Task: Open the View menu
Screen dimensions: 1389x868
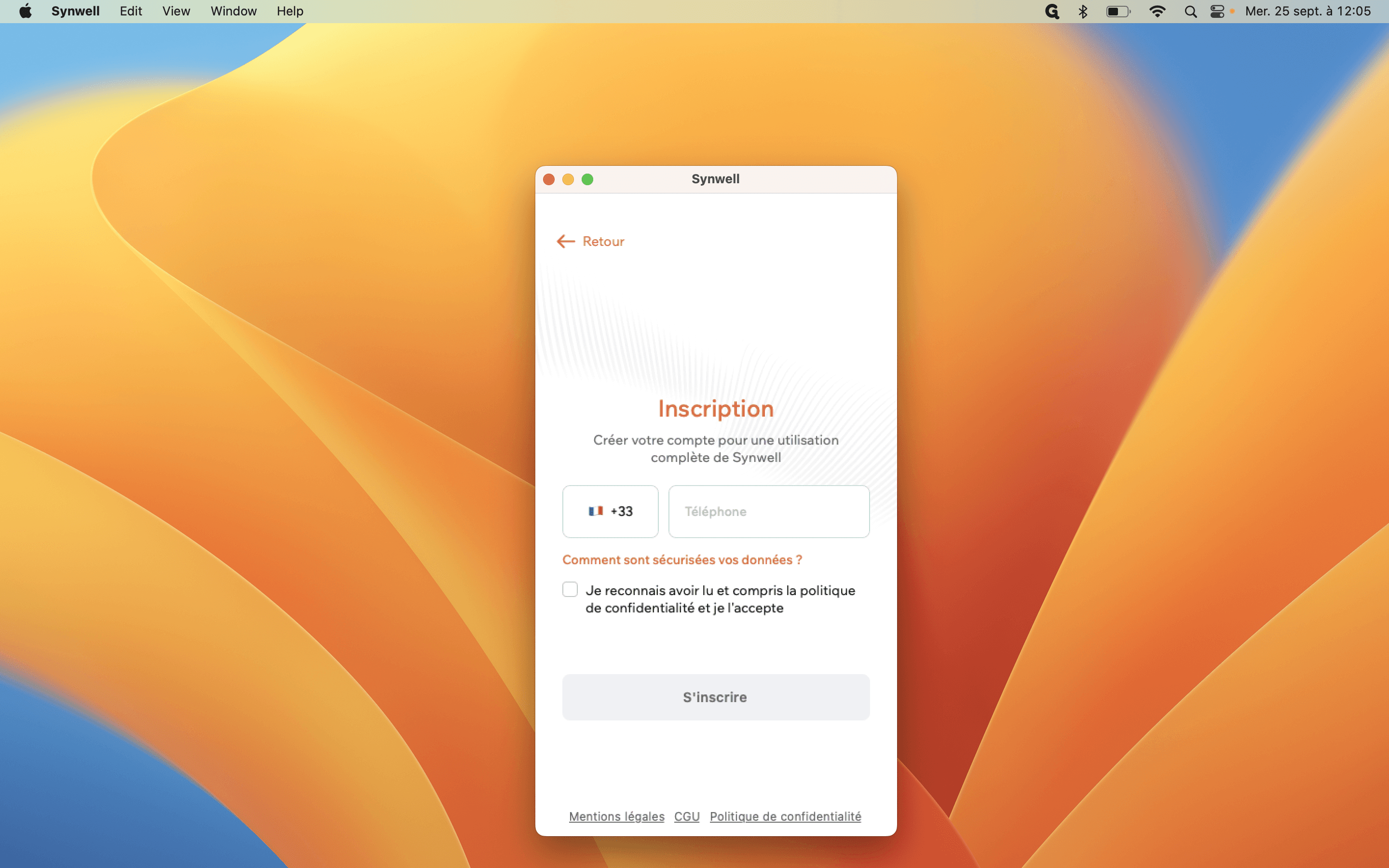Action: coord(176,11)
